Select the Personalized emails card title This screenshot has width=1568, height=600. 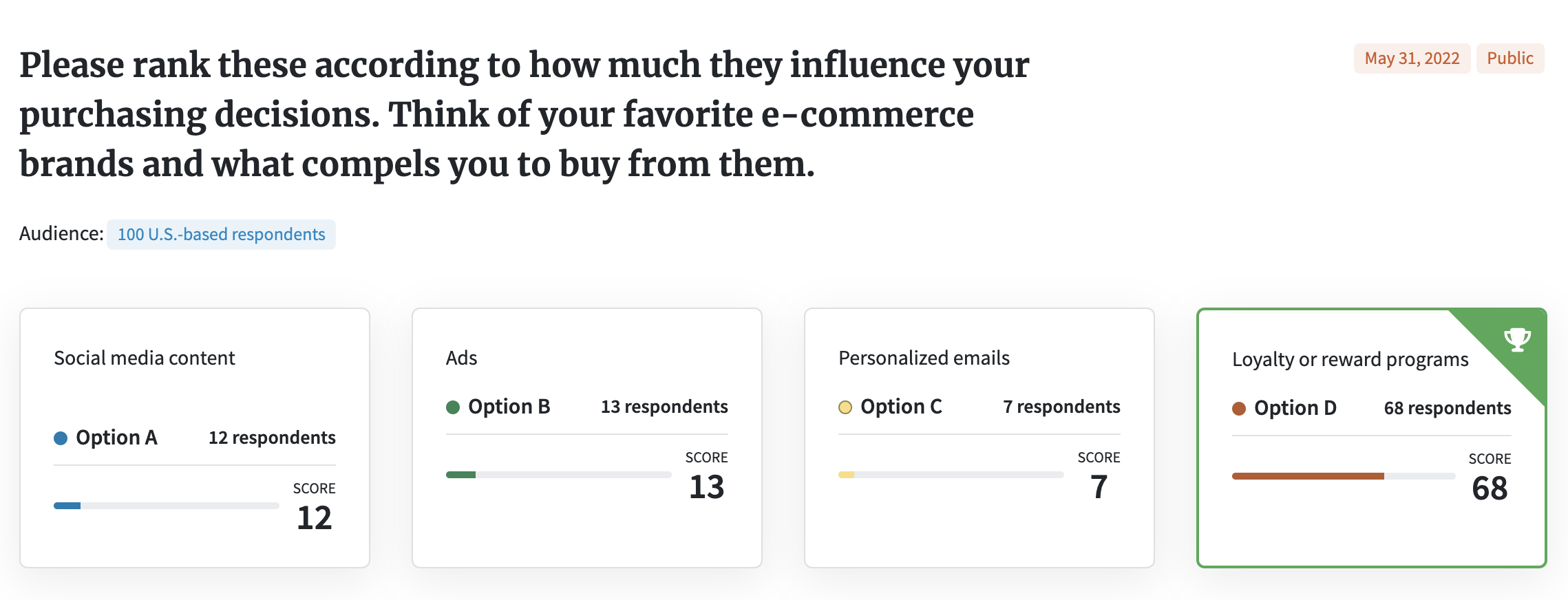click(x=924, y=358)
